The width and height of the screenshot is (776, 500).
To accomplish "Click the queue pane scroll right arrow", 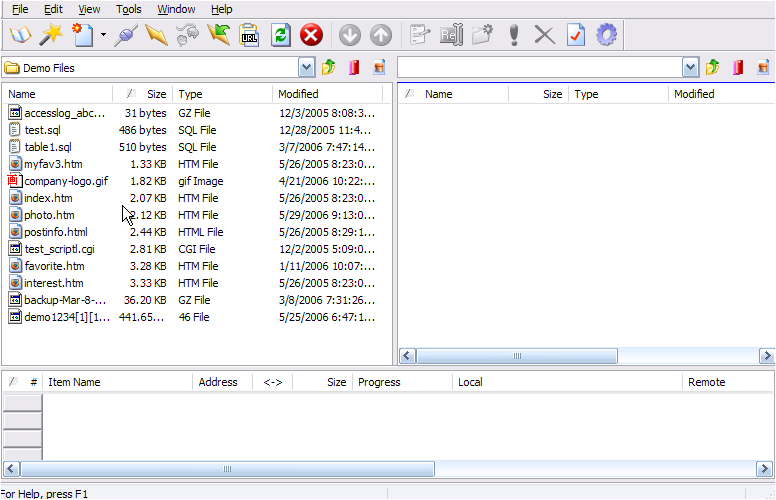I will (x=764, y=469).
